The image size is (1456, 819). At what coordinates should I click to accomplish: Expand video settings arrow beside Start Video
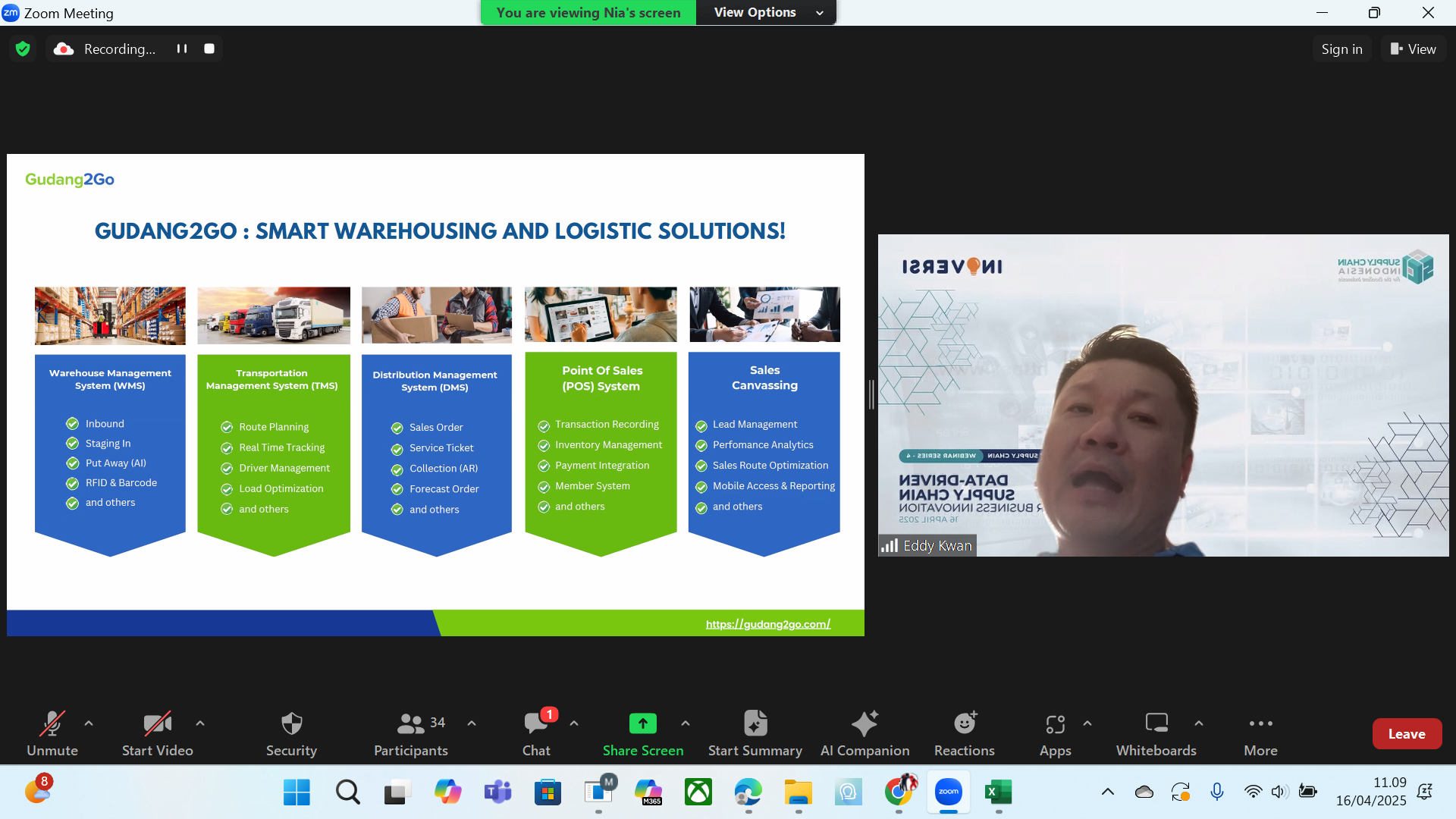coord(200,723)
